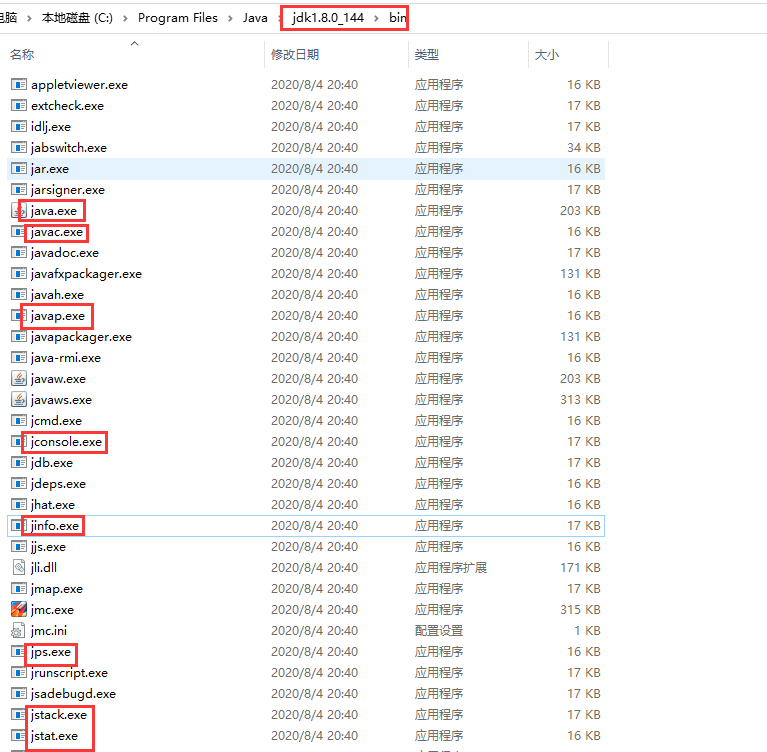The image size is (767, 752).
Task: Click the 315 KB size of jmc.exe
Action: (x=580, y=610)
